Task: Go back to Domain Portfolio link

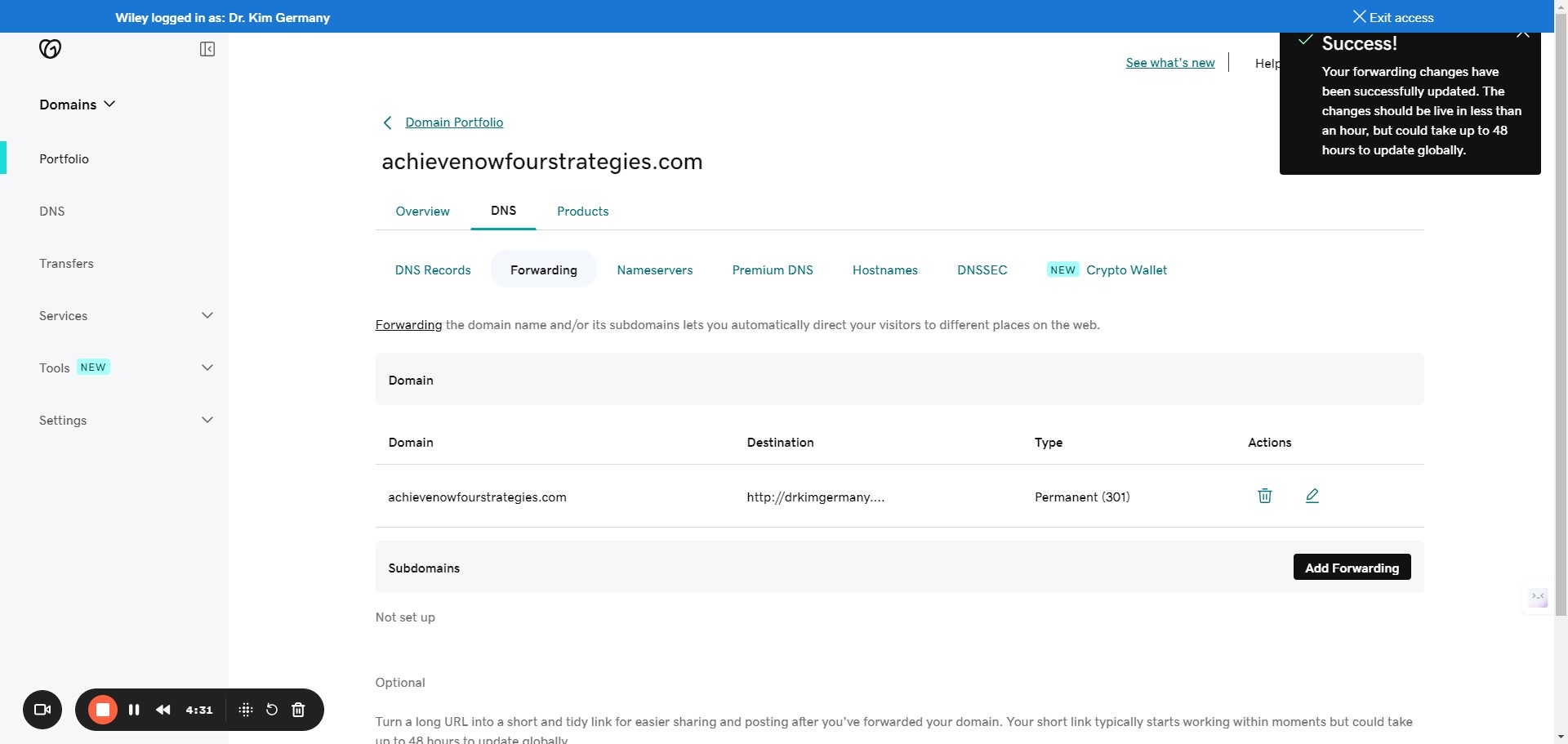Action: [x=454, y=123]
